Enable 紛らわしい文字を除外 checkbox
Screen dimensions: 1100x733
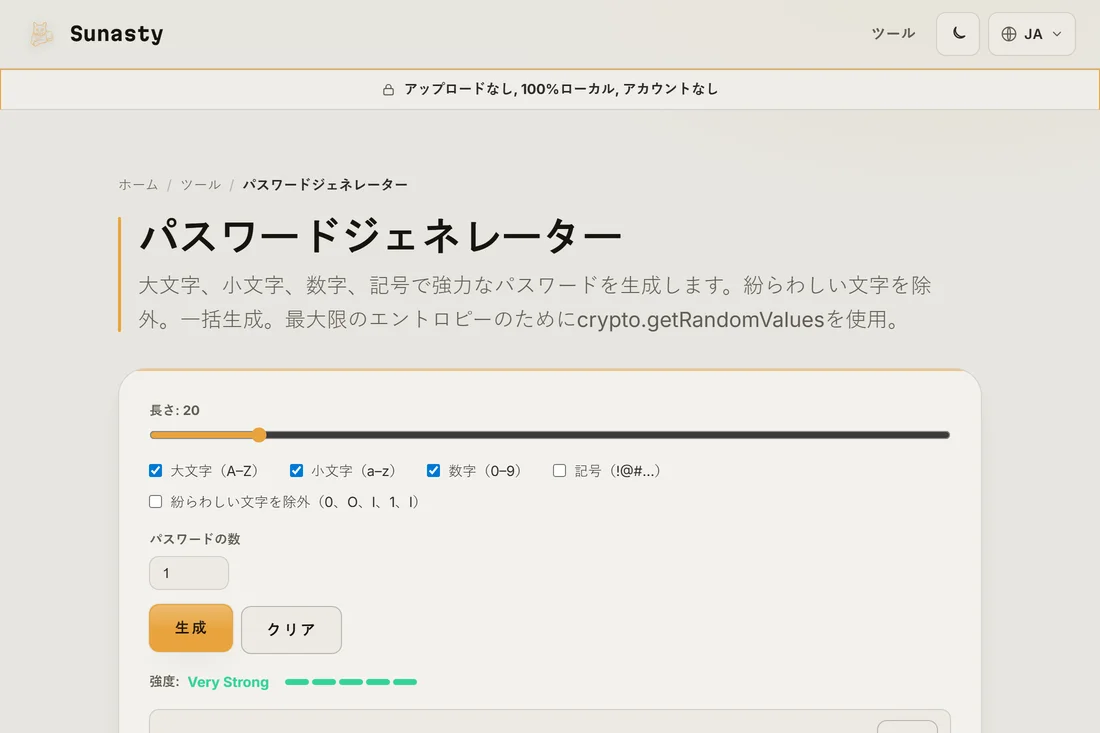point(156,502)
